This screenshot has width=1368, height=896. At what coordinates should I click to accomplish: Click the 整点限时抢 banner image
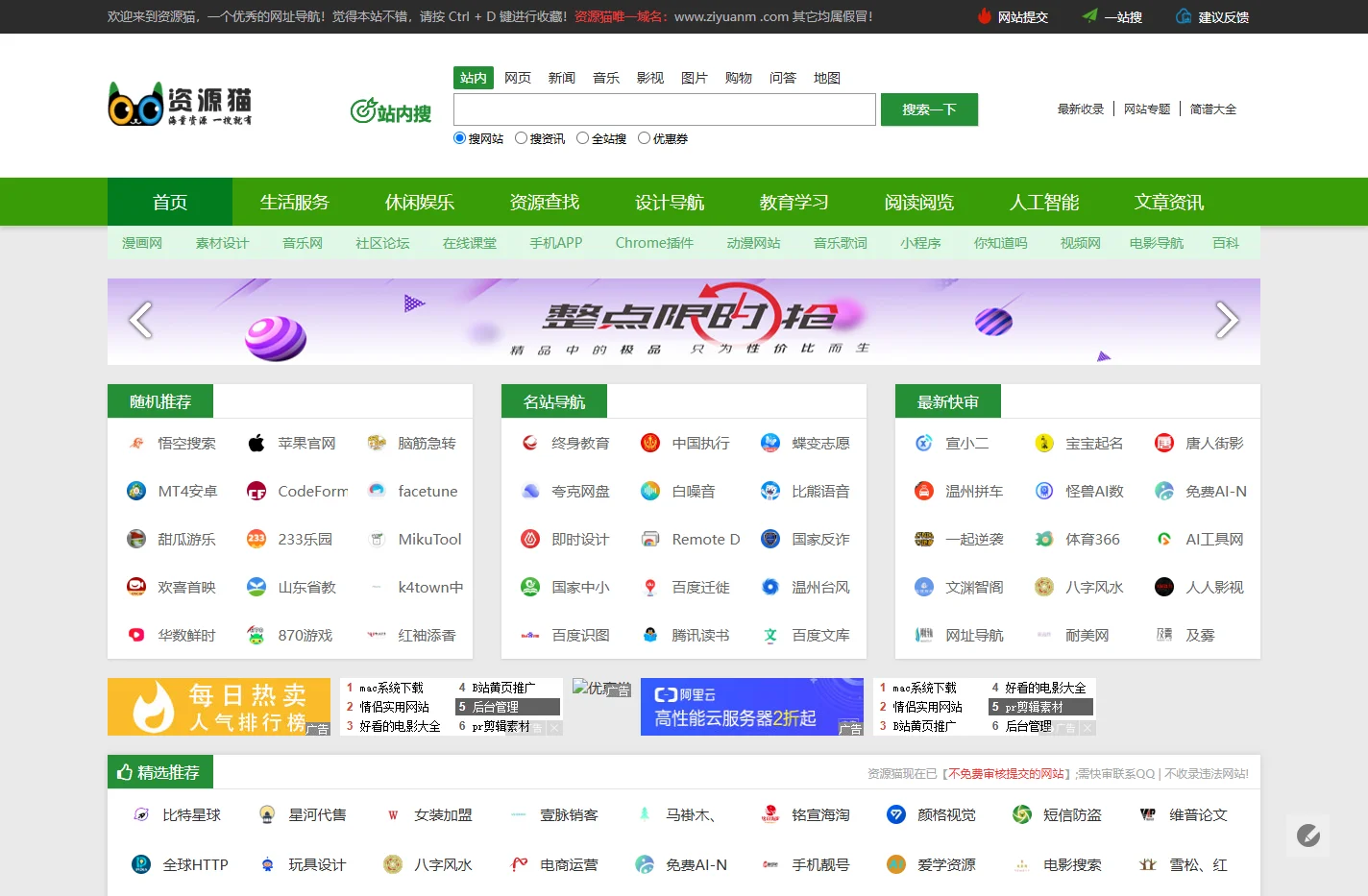[684, 322]
